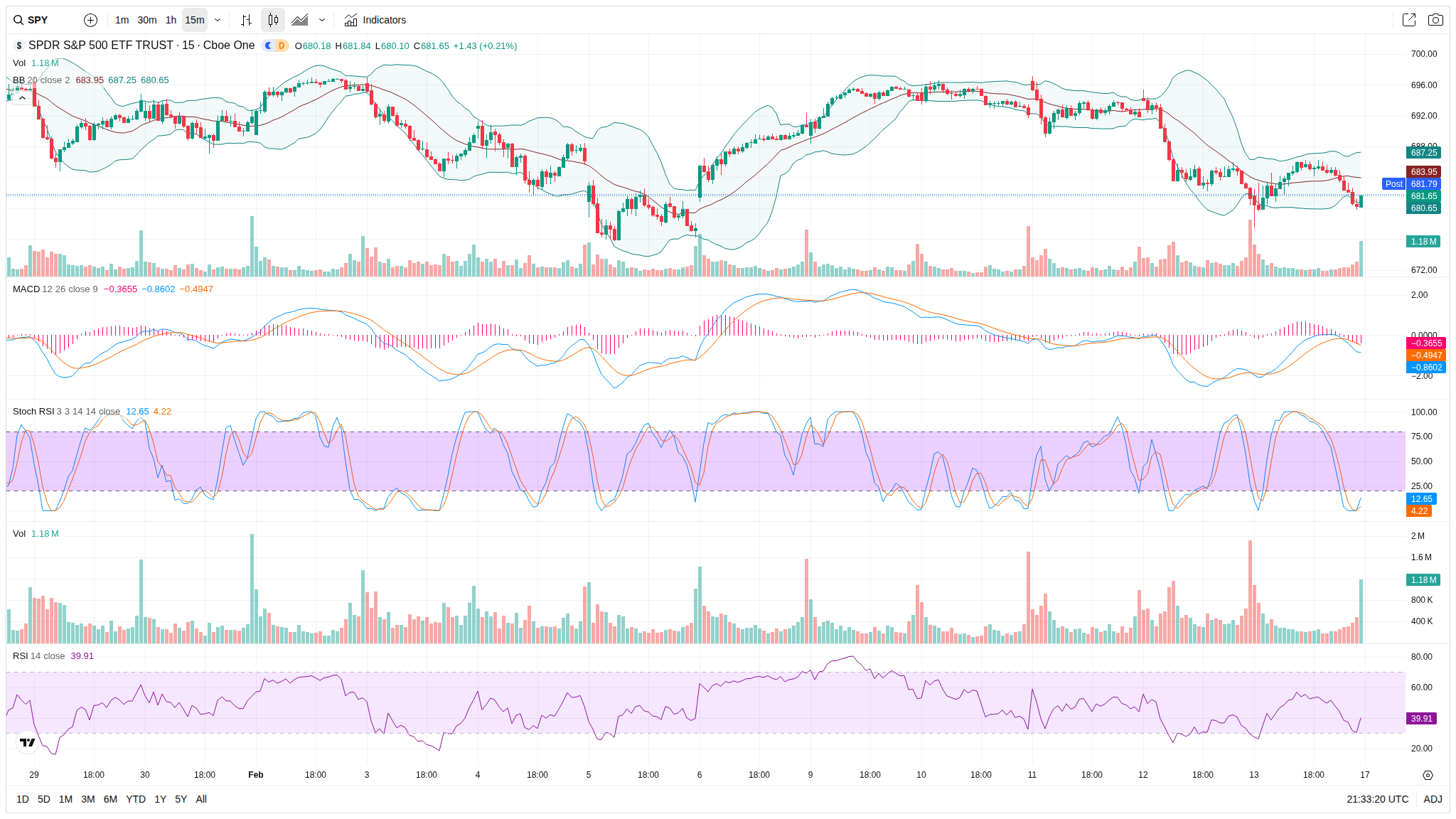Select the 3M date range
The width and height of the screenshot is (1456, 819).
(88, 799)
